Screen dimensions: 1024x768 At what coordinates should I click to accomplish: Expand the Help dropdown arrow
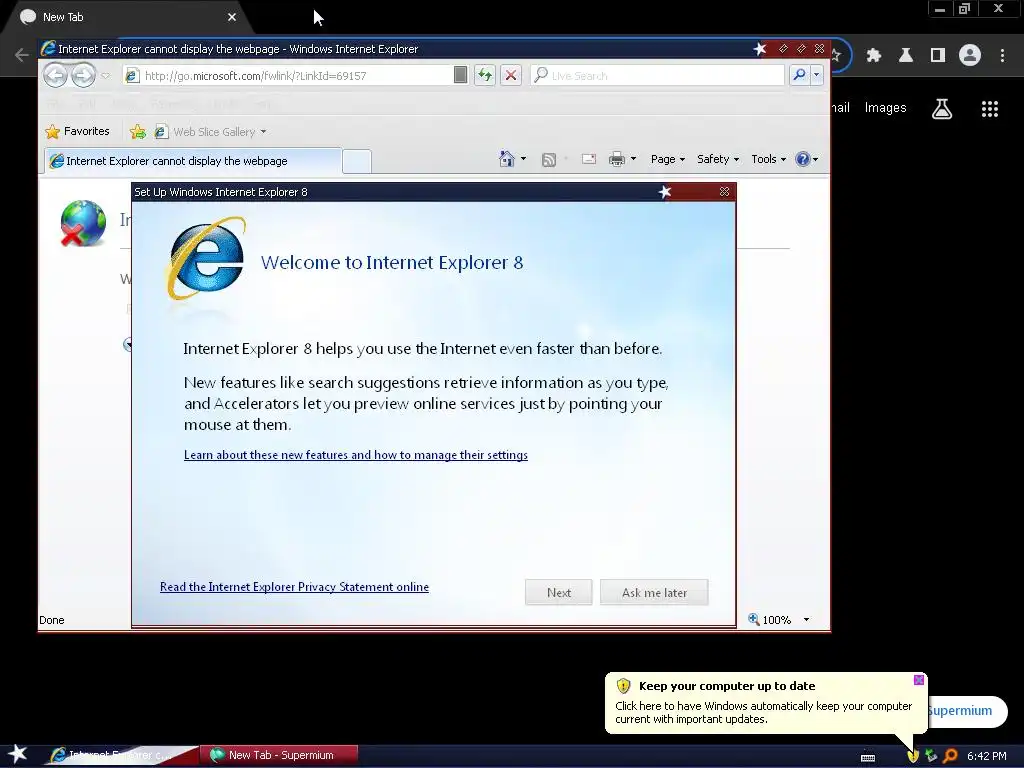pos(815,159)
